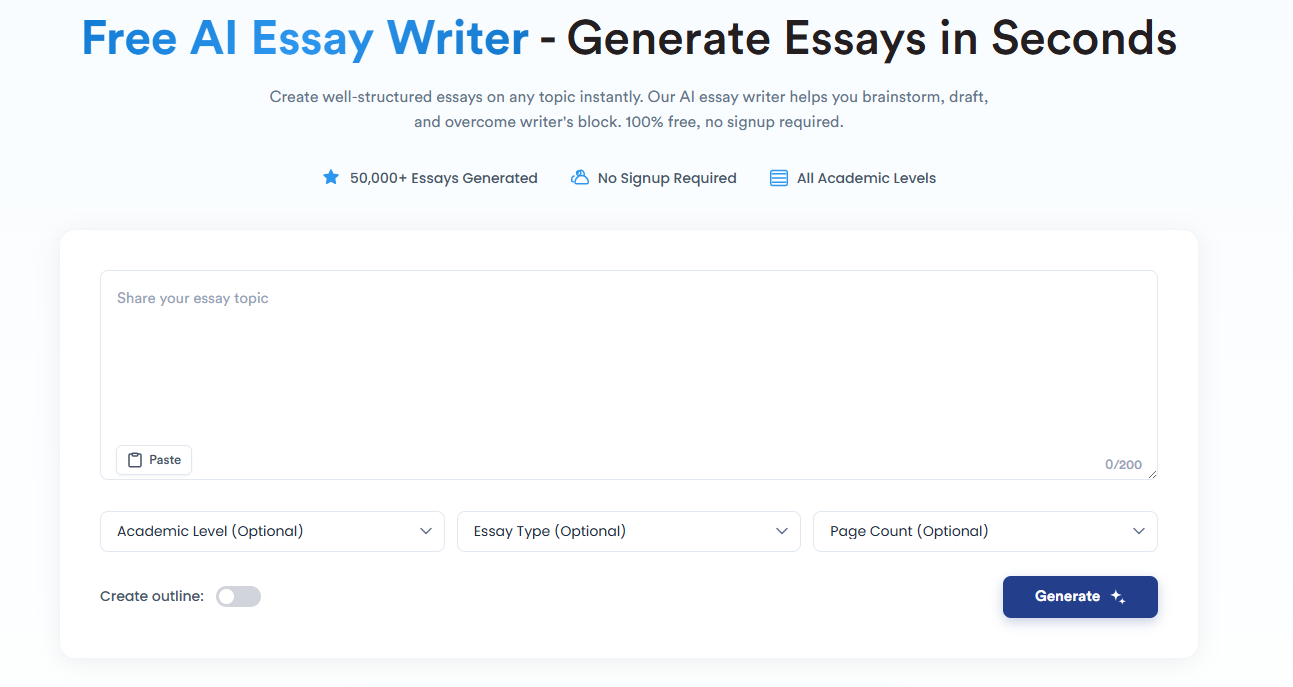Click the 0/200 character counter
Image resolution: width=1293 pixels, height=687 pixels.
tap(1123, 465)
